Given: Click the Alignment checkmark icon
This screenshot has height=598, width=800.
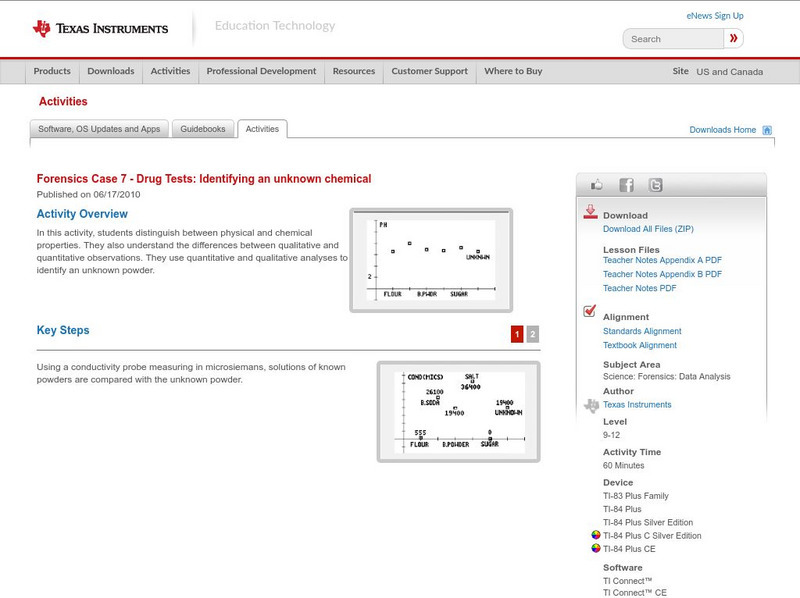Looking at the screenshot, I should pyautogui.click(x=589, y=311).
